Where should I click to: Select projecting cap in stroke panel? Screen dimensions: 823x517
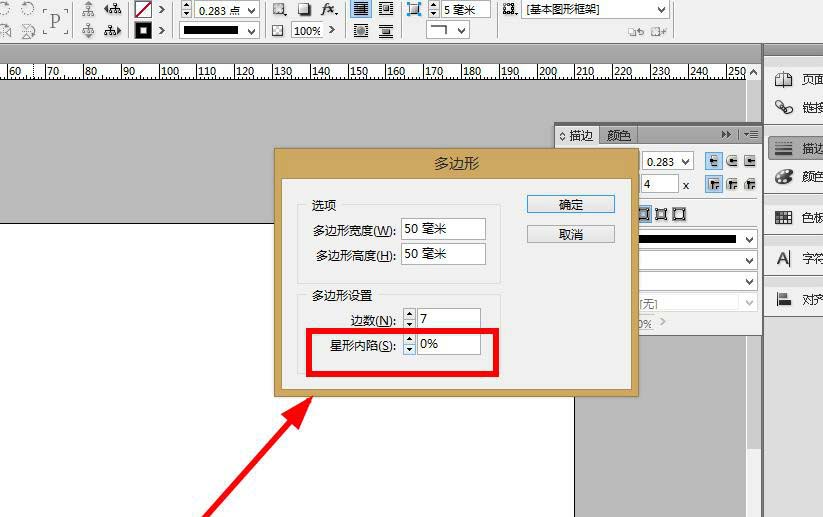(x=750, y=161)
